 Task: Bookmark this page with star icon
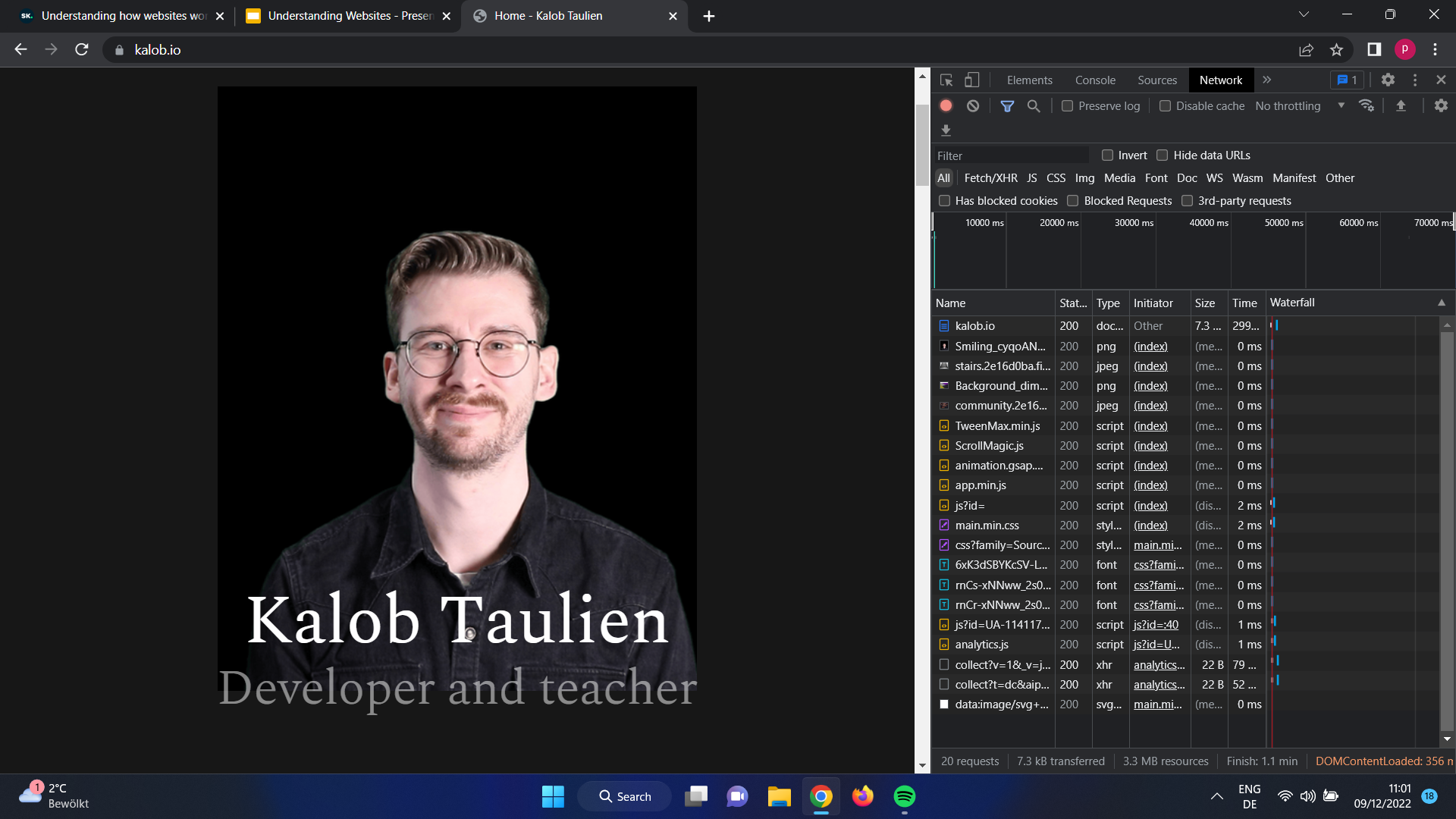click(x=1336, y=49)
